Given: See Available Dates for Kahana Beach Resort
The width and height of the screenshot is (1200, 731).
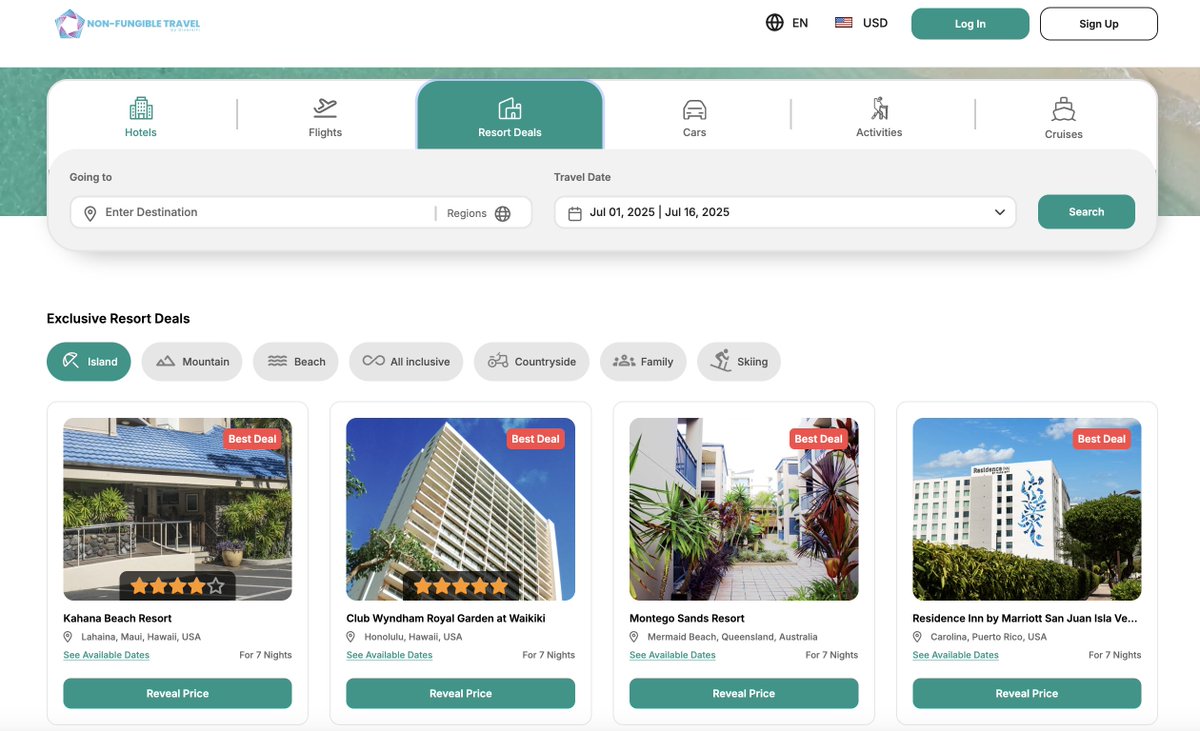Looking at the screenshot, I should pos(106,655).
